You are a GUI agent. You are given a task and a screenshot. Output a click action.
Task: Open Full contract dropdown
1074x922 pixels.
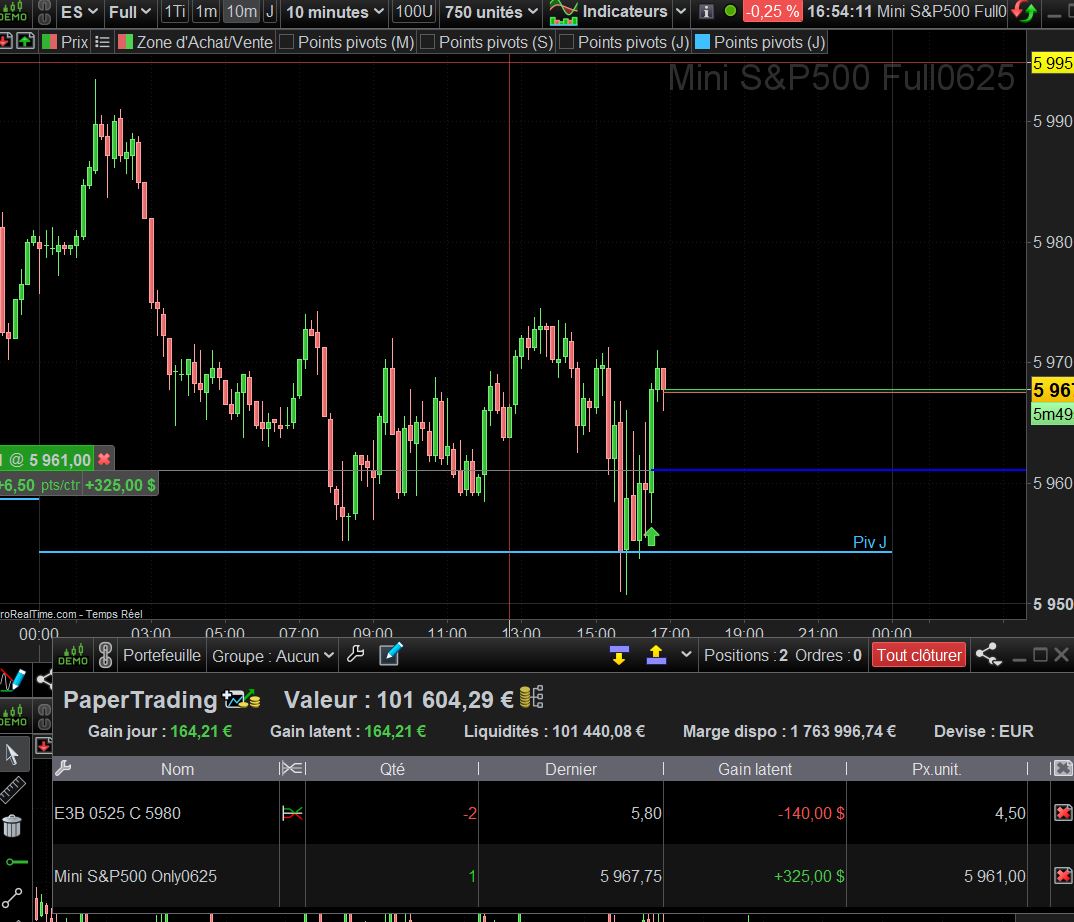(129, 12)
